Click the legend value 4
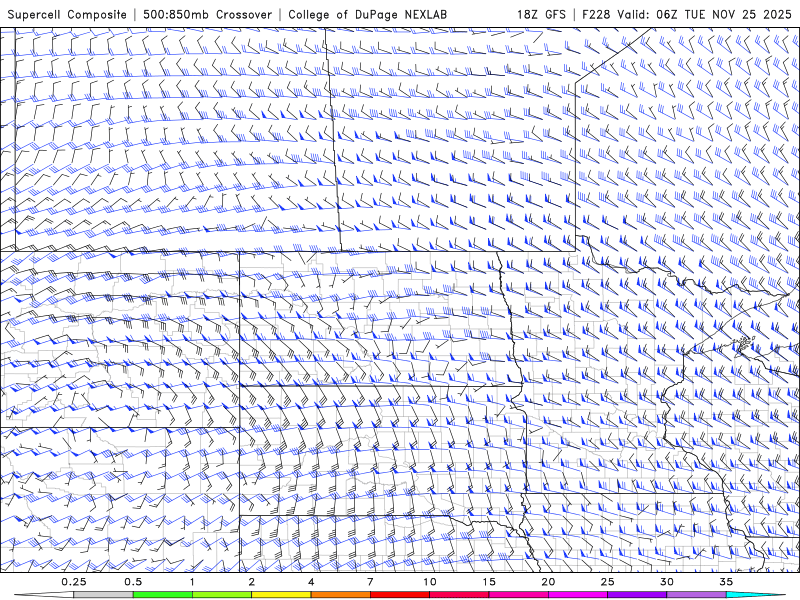This screenshot has width=800, height=600. click(311, 582)
